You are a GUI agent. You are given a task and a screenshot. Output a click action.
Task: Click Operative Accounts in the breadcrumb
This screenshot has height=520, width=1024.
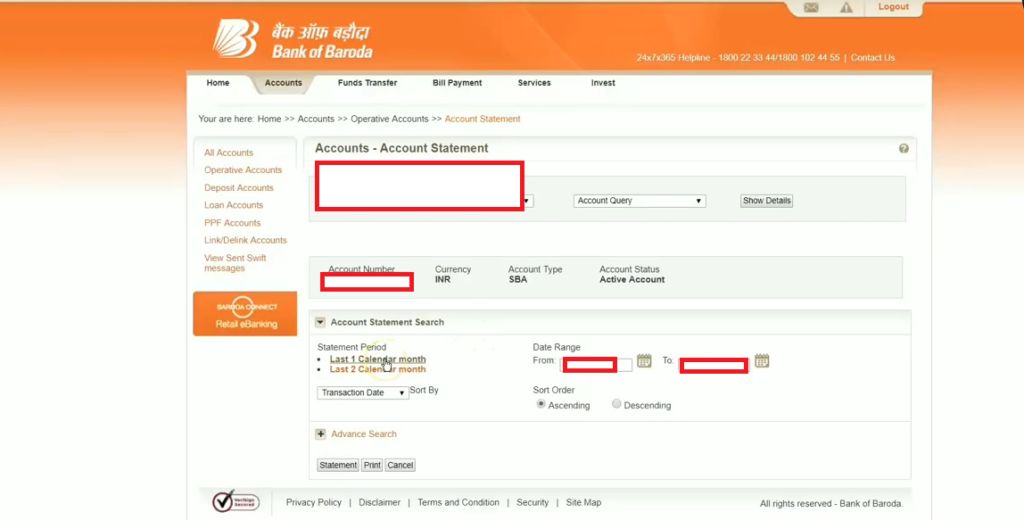click(x=389, y=119)
